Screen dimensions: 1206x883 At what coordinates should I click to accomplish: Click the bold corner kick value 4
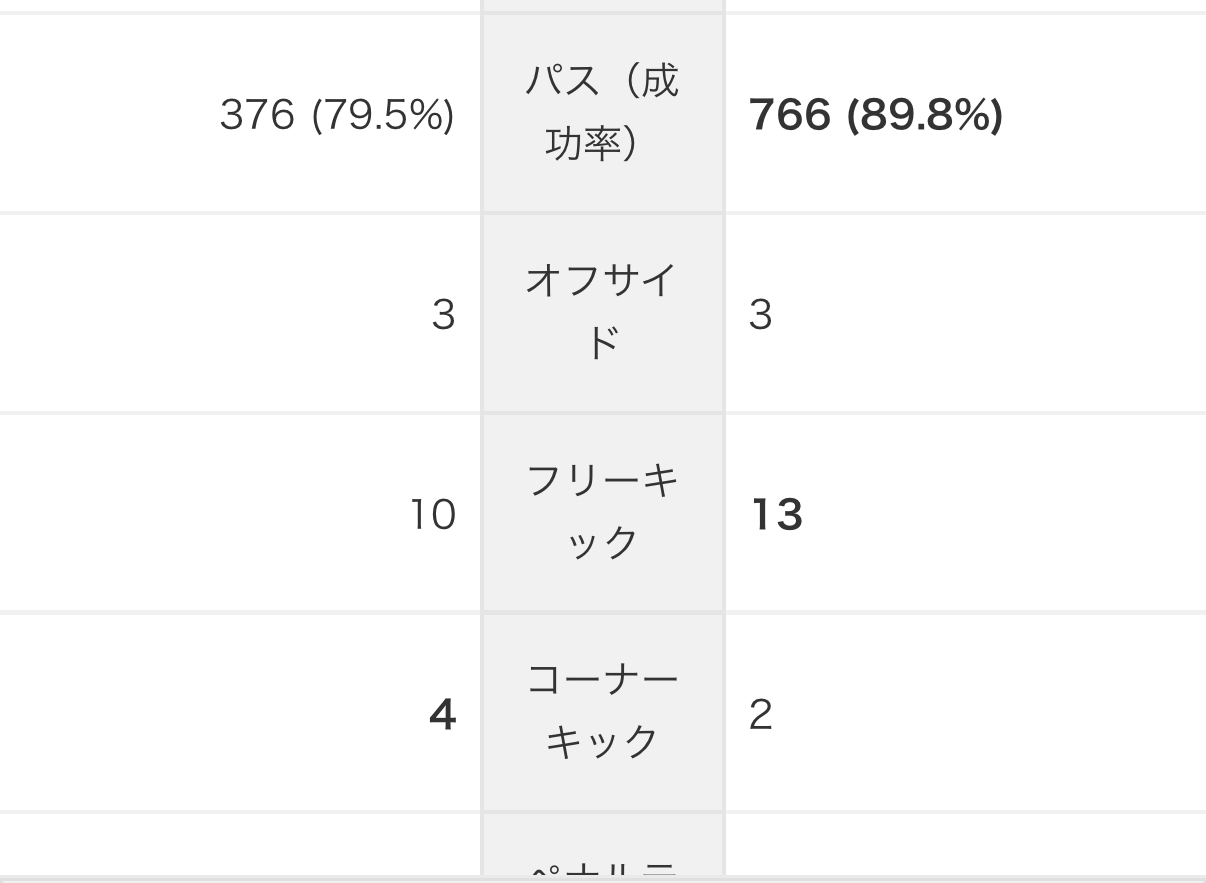click(x=442, y=715)
